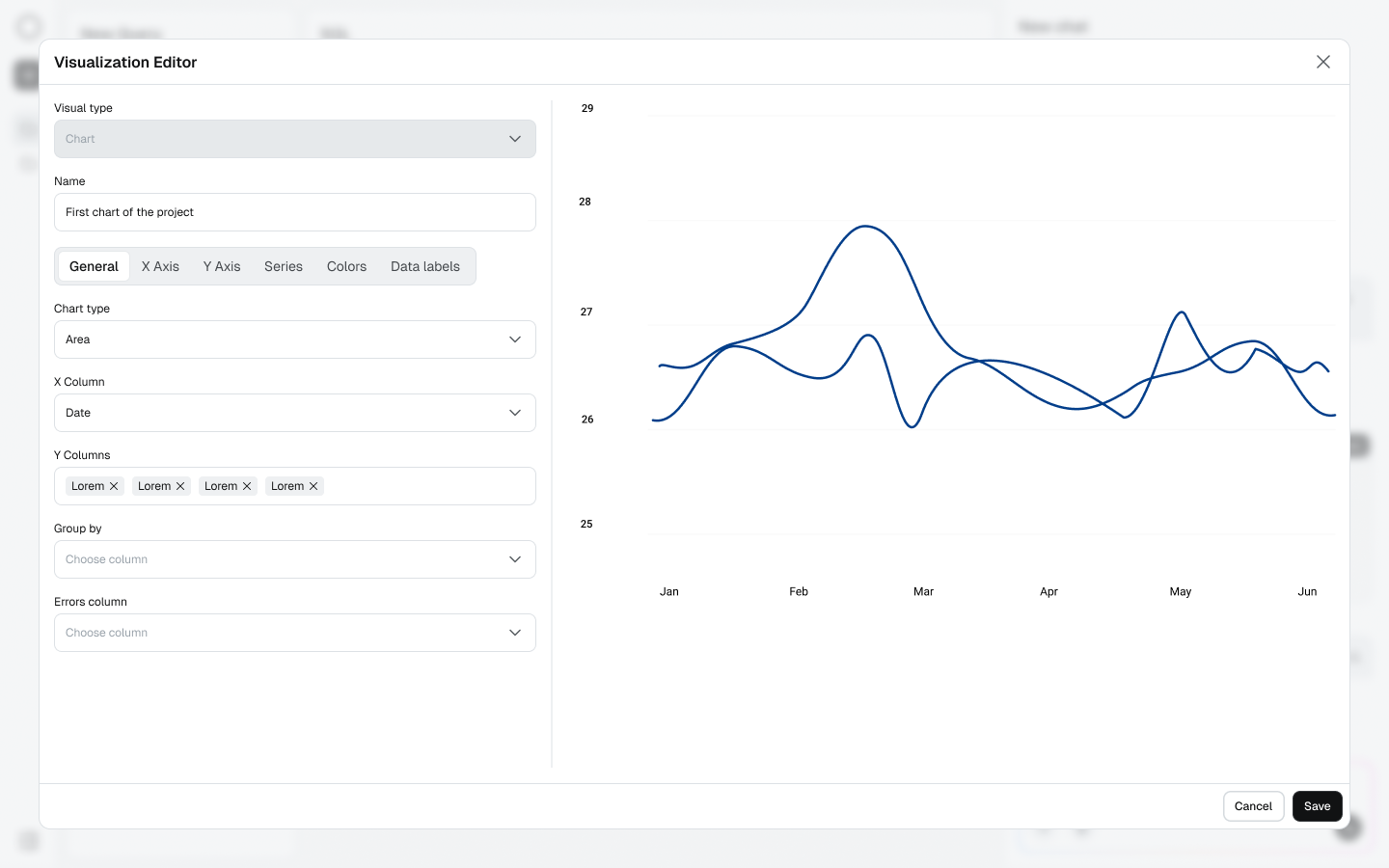Open the Chart type dropdown showing Area
1389x868 pixels.
pyautogui.click(x=294, y=339)
